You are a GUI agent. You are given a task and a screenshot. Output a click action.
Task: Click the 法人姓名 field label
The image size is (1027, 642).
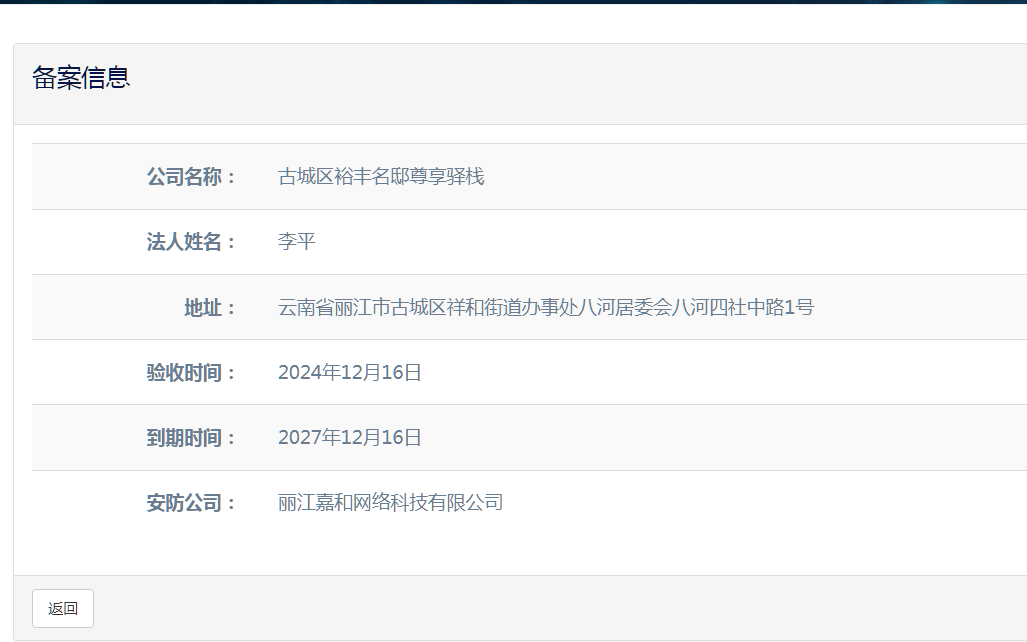pyautogui.click(x=191, y=242)
